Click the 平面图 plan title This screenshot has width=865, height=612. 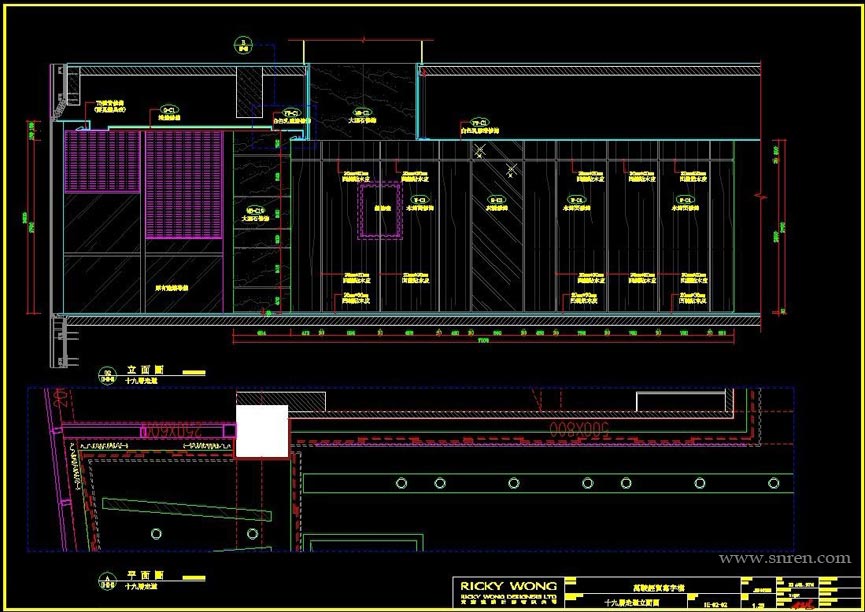(x=146, y=575)
